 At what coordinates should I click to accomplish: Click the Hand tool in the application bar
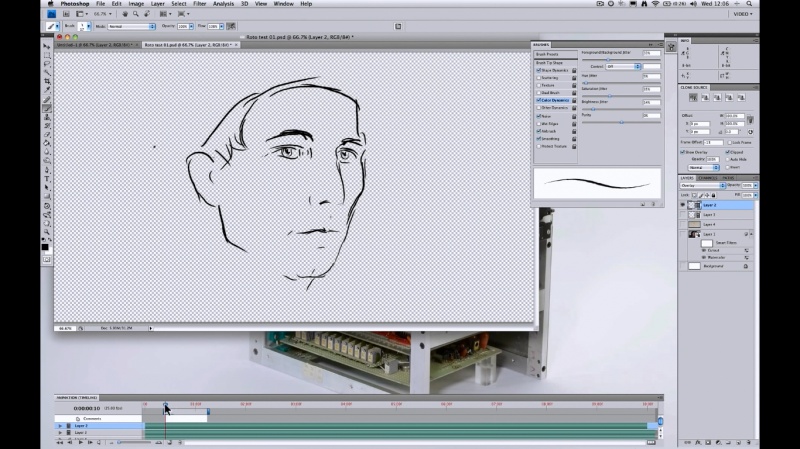125,14
